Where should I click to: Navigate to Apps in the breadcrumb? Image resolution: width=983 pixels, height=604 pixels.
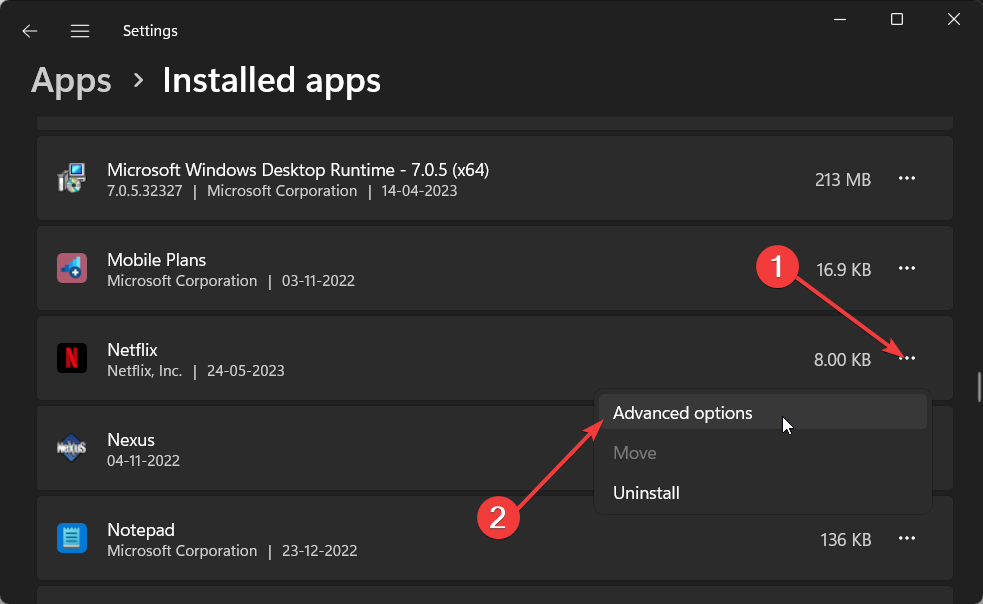(71, 81)
